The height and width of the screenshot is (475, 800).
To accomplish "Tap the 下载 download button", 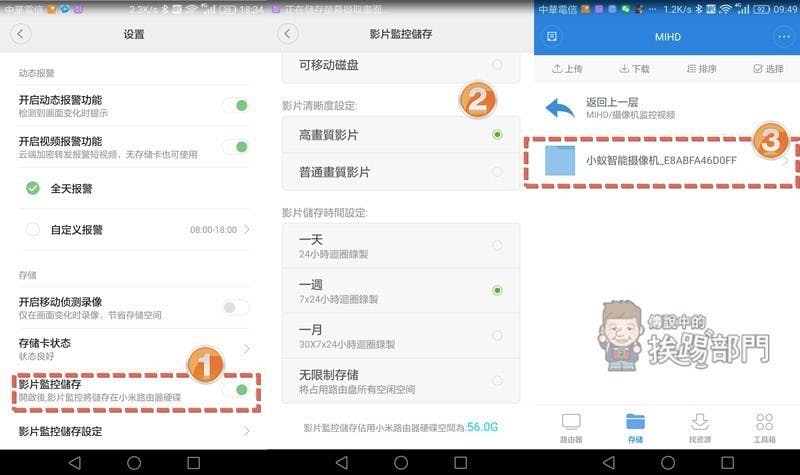I will point(634,68).
